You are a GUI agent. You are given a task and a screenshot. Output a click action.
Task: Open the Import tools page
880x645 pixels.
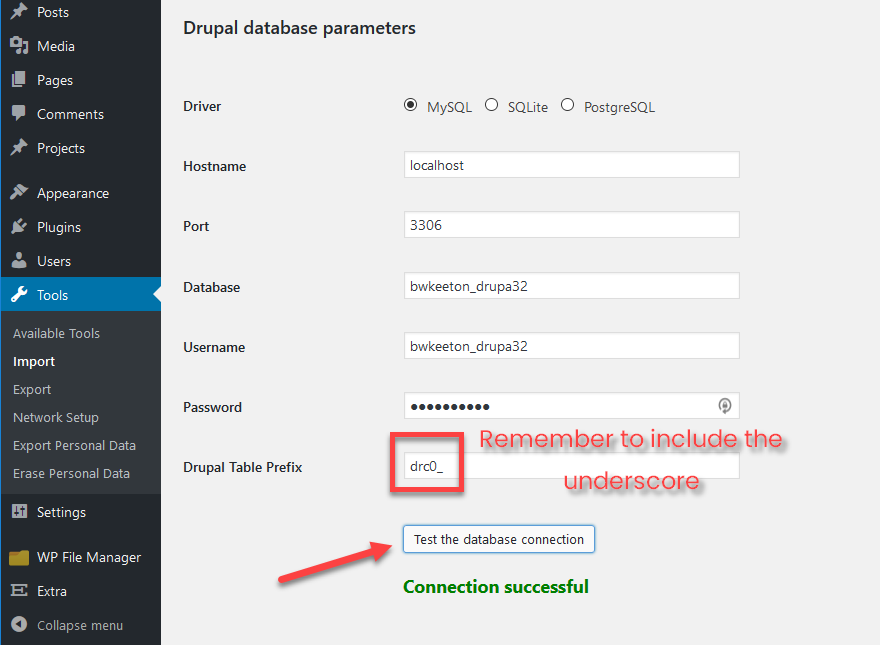coord(33,361)
